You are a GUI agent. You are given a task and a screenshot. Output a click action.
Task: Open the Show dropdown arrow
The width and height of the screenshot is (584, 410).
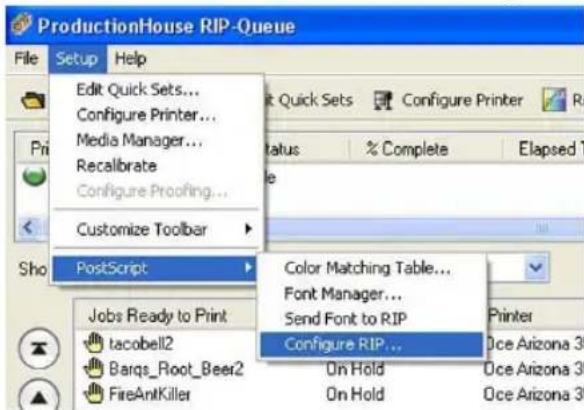[x=536, y=267]
